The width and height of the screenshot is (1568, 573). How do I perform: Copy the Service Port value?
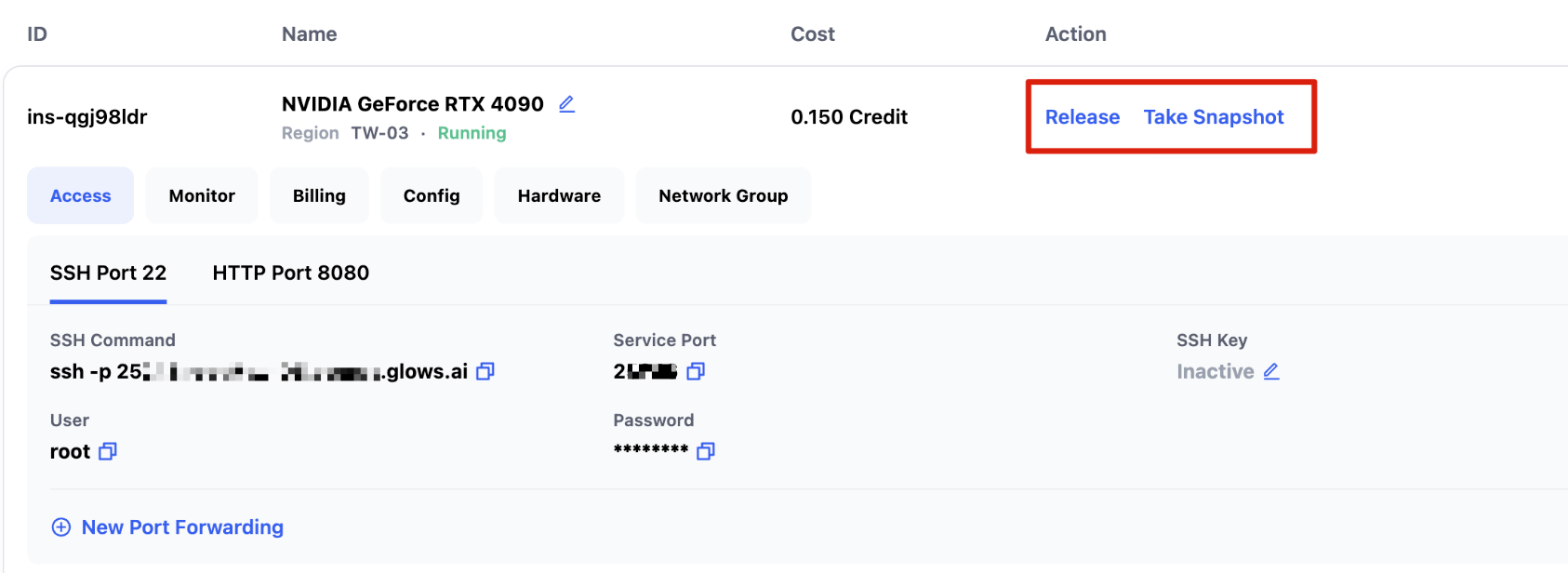pyautogui.click(x=696, y=371)
